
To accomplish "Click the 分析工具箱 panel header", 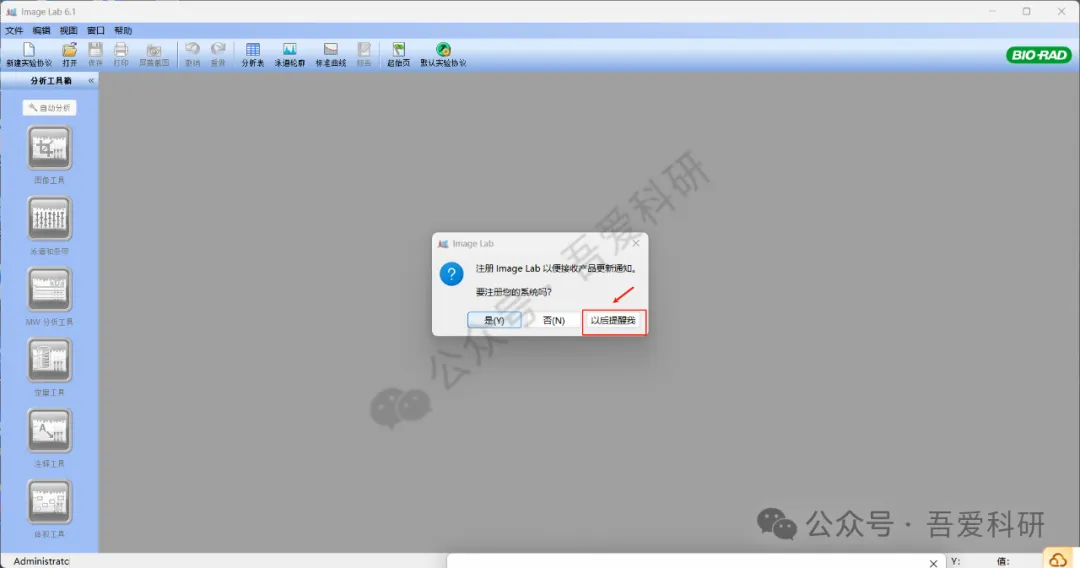I will point(51,81).
